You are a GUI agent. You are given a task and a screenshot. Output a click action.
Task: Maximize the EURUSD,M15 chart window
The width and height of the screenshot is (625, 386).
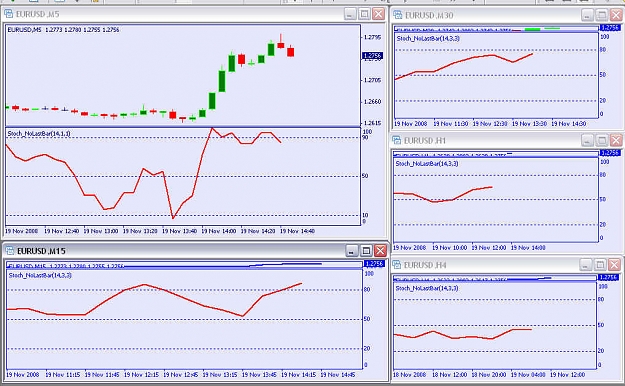366,251
